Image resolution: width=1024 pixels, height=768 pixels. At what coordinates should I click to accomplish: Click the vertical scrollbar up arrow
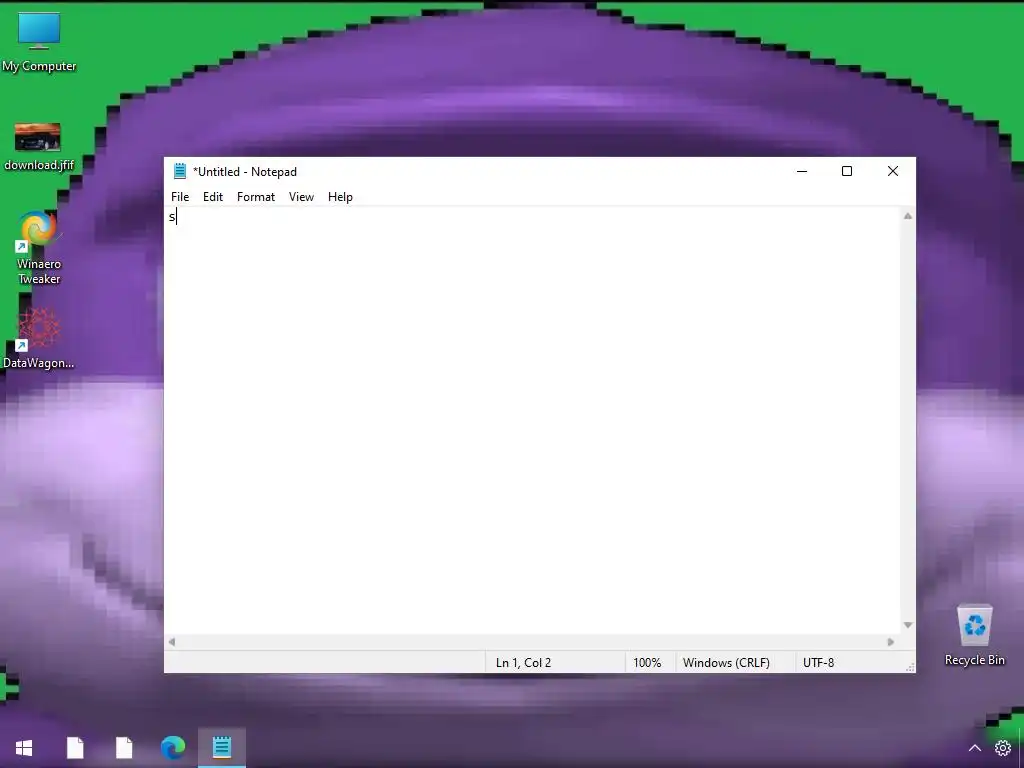908,216
